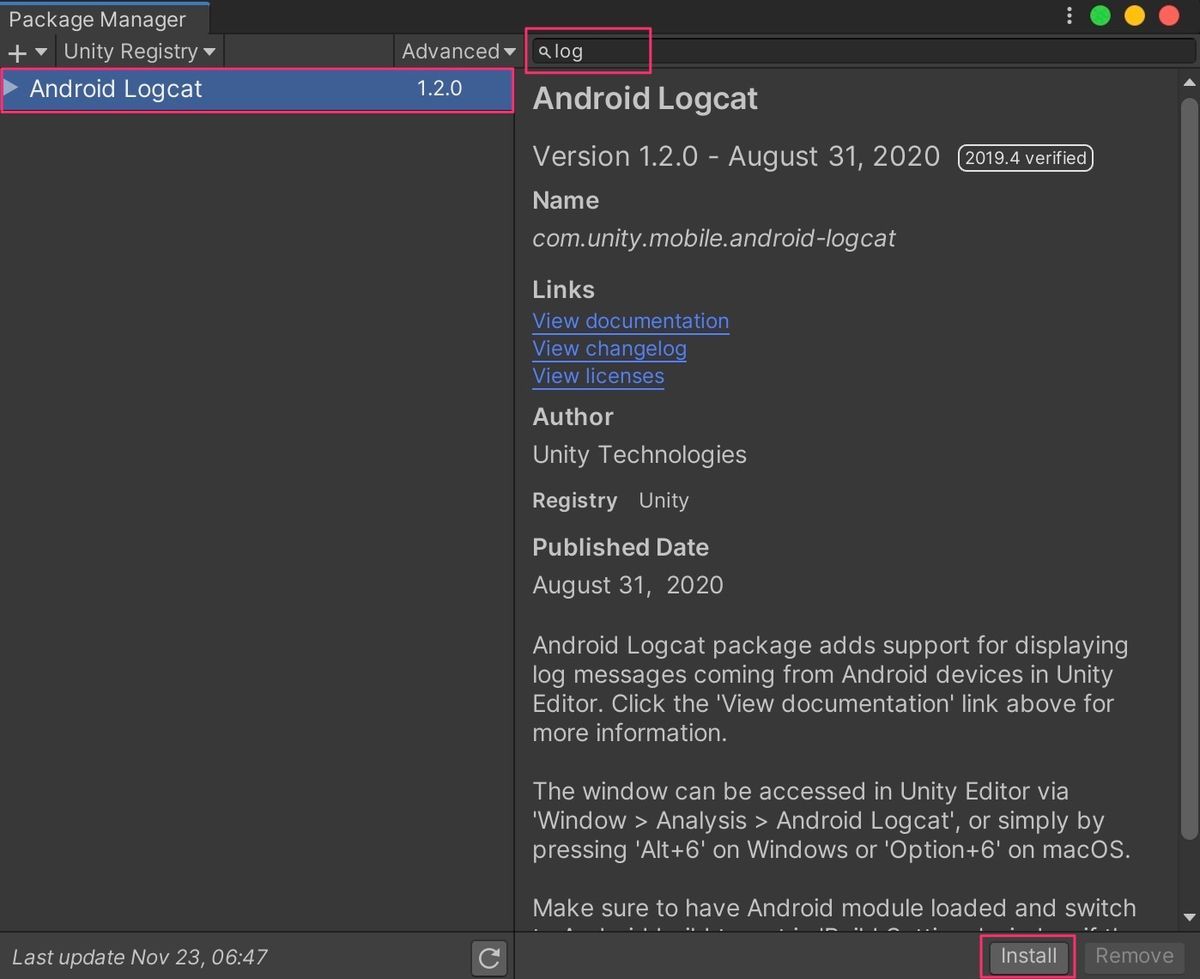The width and height of the screenshot is (1200, 979).
Task: Open the View documentation link
Action: pos(630,321)
